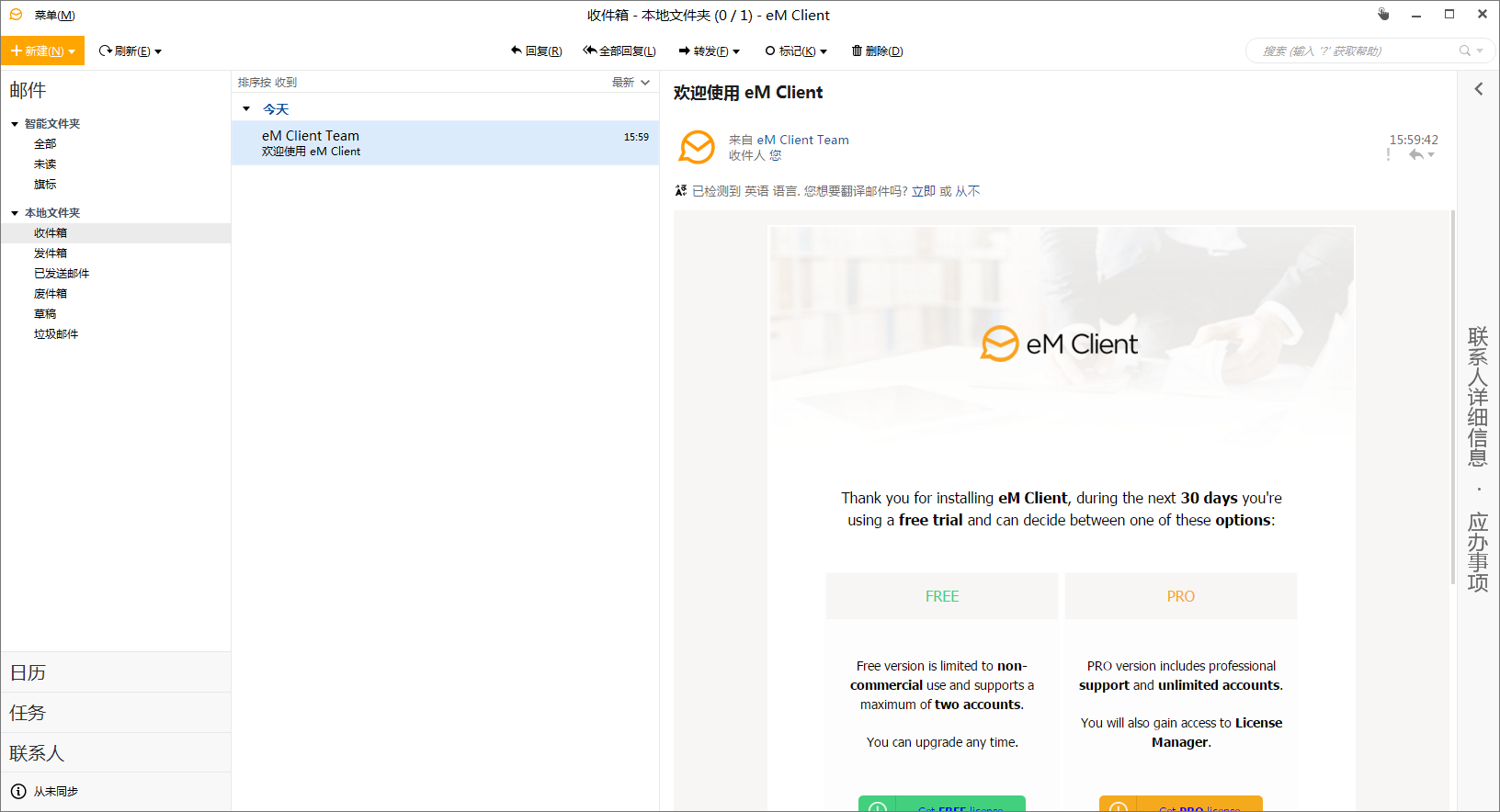Viewport: 1500px width, 812px height.
Task: Open 应办事项 agenda sidebar panel
Action: 1478,552
